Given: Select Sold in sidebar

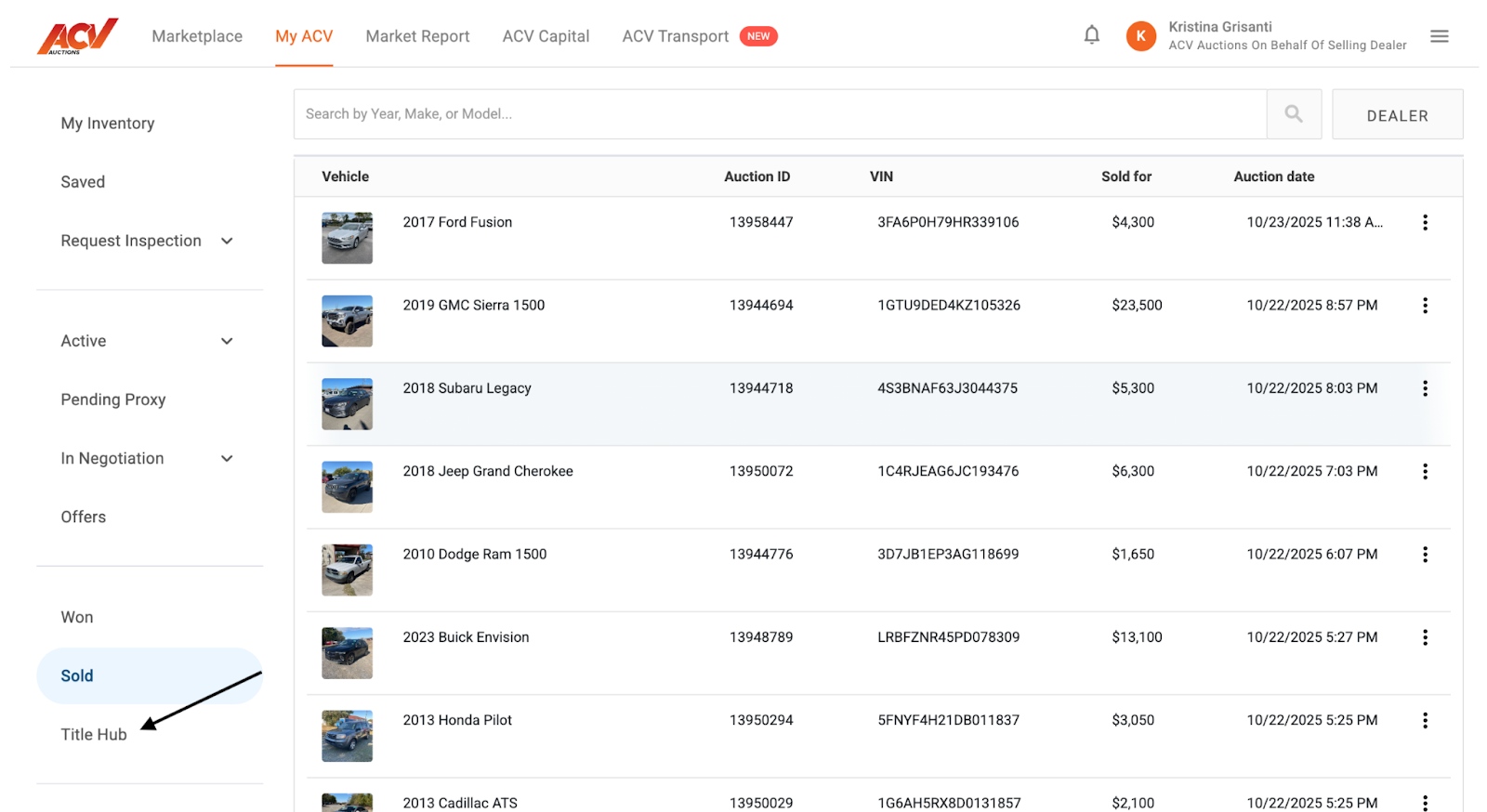Looking at the screenshot, I should [x=150, y=675].
